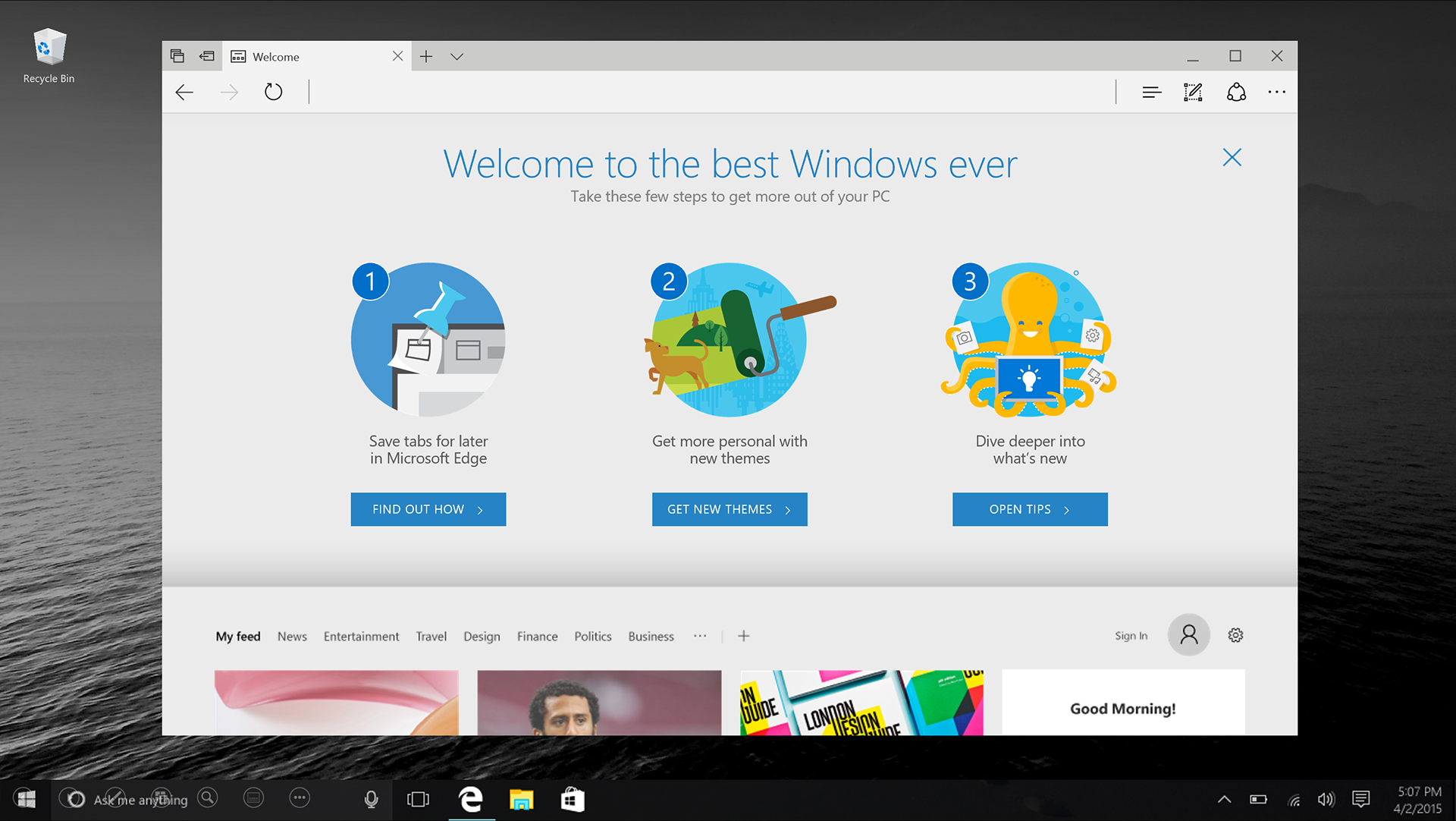Click the GET NEW THEMES button
Viewport: 1456px width, 821px height.
[730, 509]
